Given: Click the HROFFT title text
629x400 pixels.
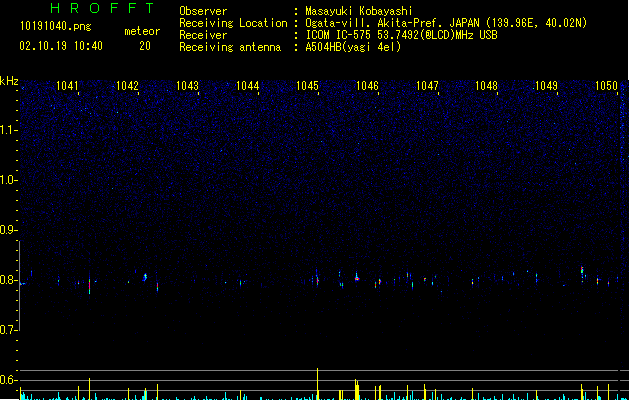Looking at the screenshot, I should 102,8.
